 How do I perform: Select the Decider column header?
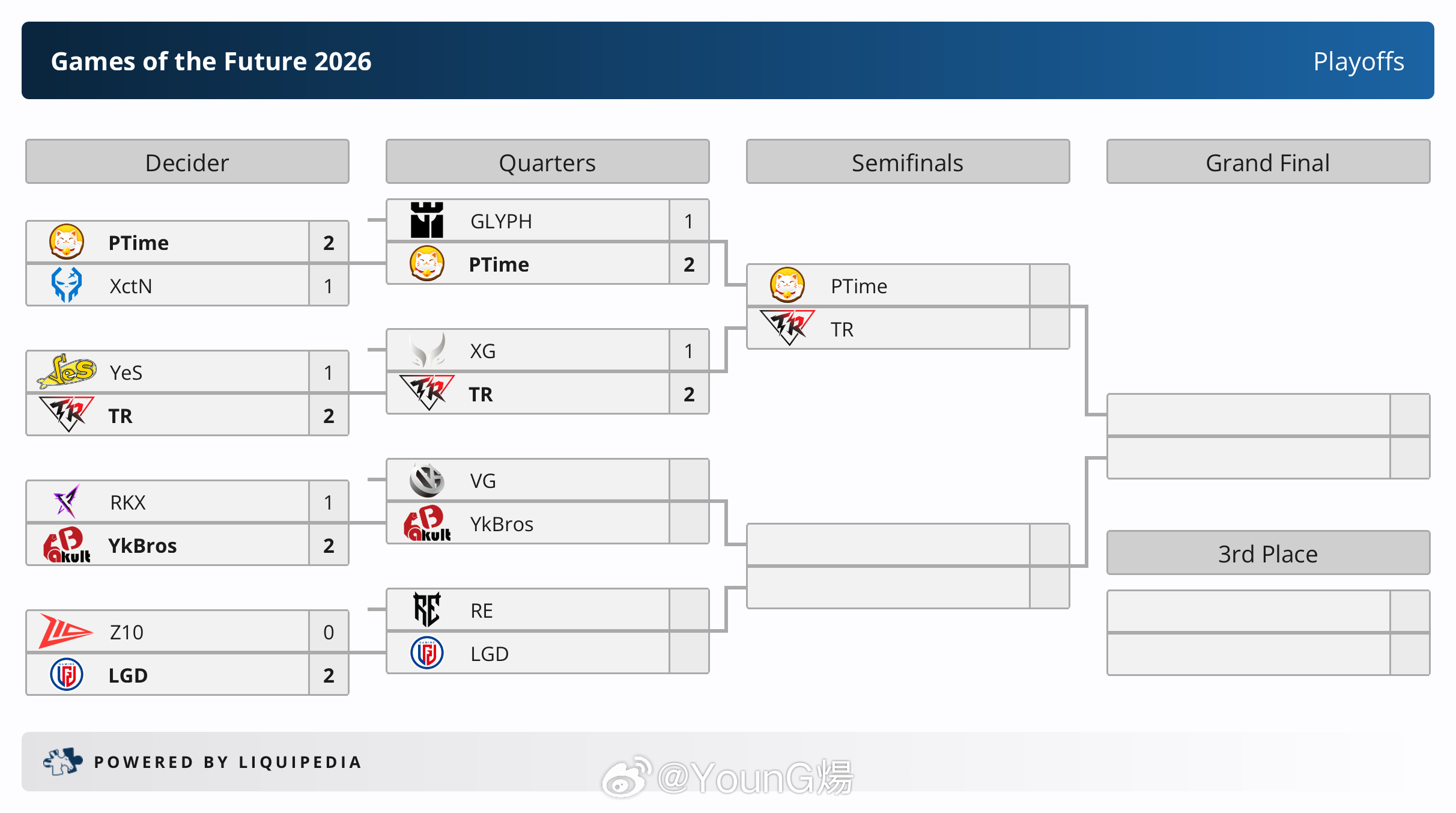(x=187, y=162)
